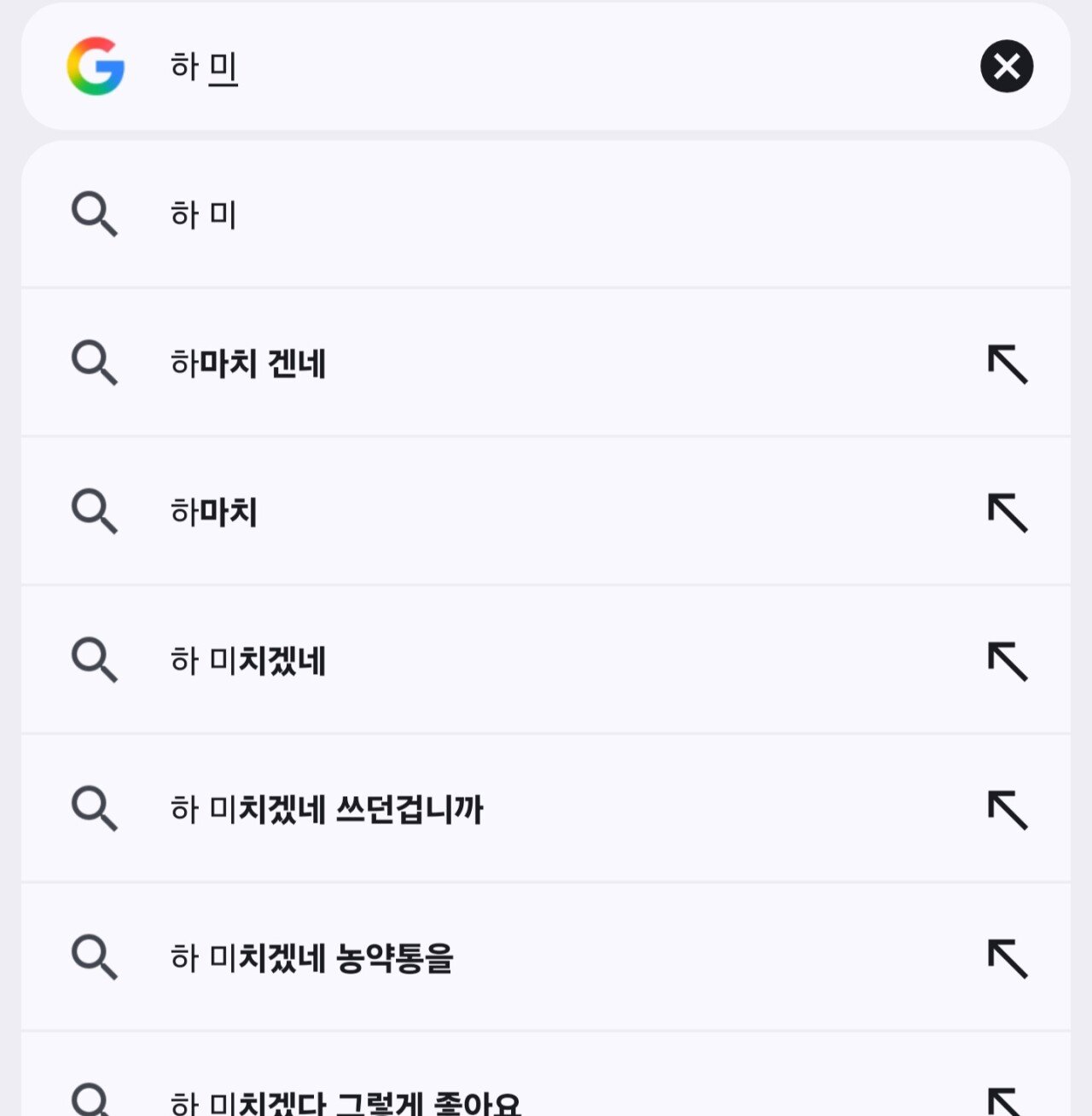Select the '하마치' suggestion text
Image resolution: width=1092 pixels, height=1116 pixels.
click(x=214, y=512)
